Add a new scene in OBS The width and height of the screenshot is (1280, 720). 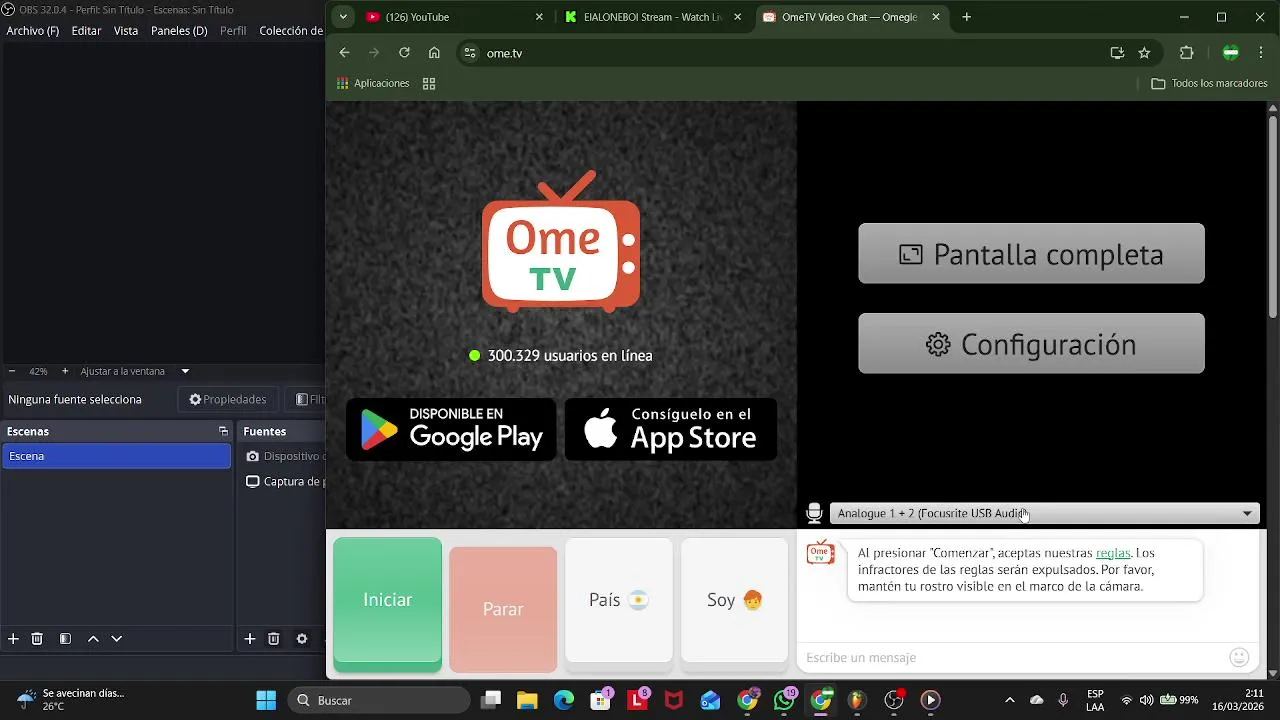13,639
